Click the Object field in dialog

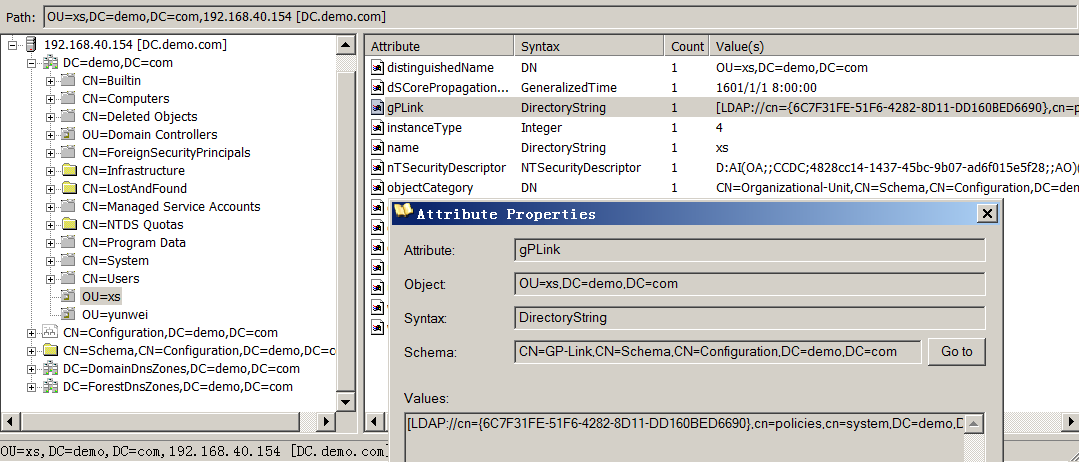coord(750,284)
